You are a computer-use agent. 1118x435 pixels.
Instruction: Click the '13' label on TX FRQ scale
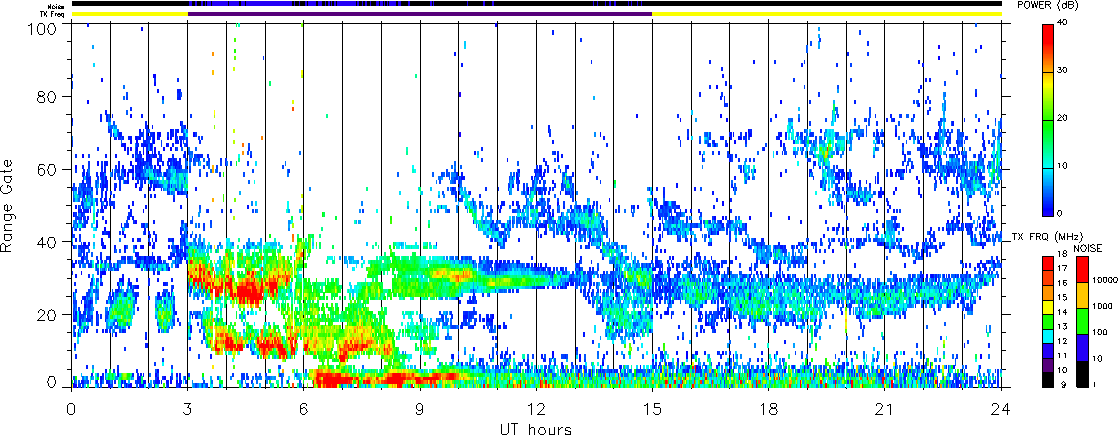click(x=1062, y=327)
